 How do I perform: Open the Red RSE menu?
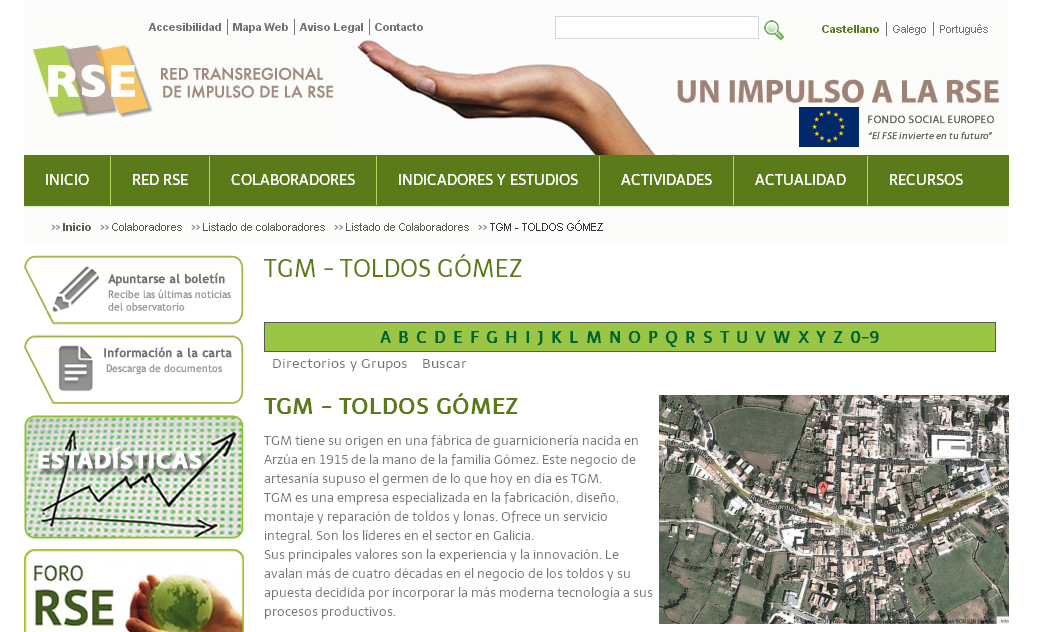coord(160,180)
